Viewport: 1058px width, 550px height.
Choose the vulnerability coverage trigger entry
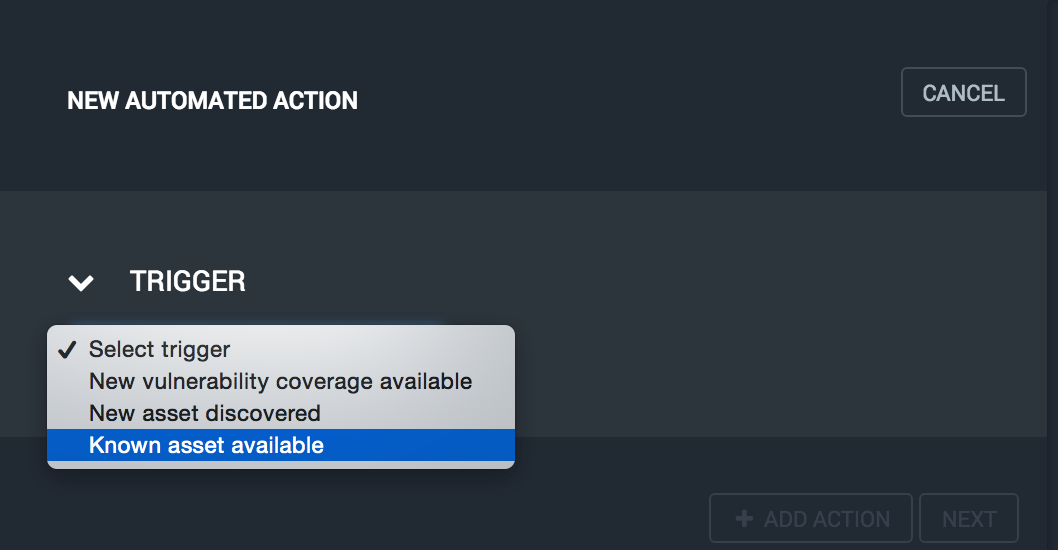[x=280, y=381]
